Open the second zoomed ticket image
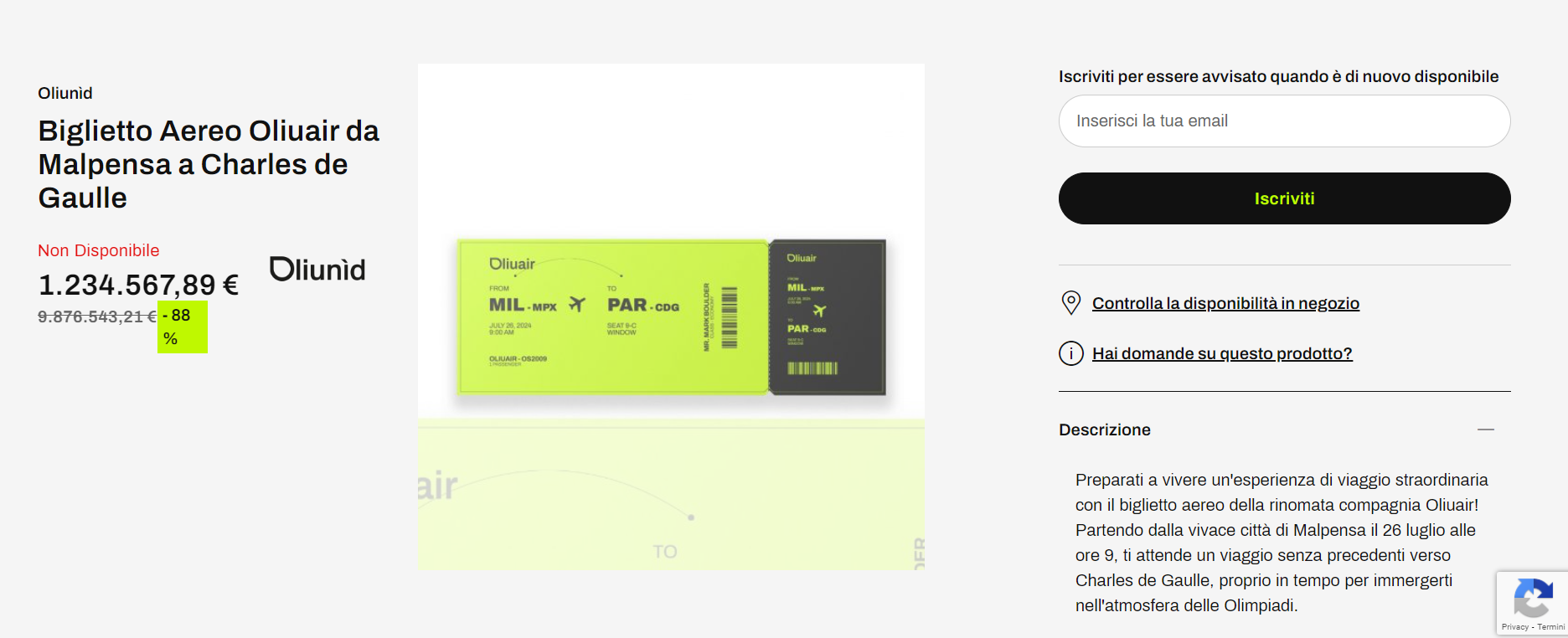The height and width of the screenshot is (638, 1568). coord(671,496)
